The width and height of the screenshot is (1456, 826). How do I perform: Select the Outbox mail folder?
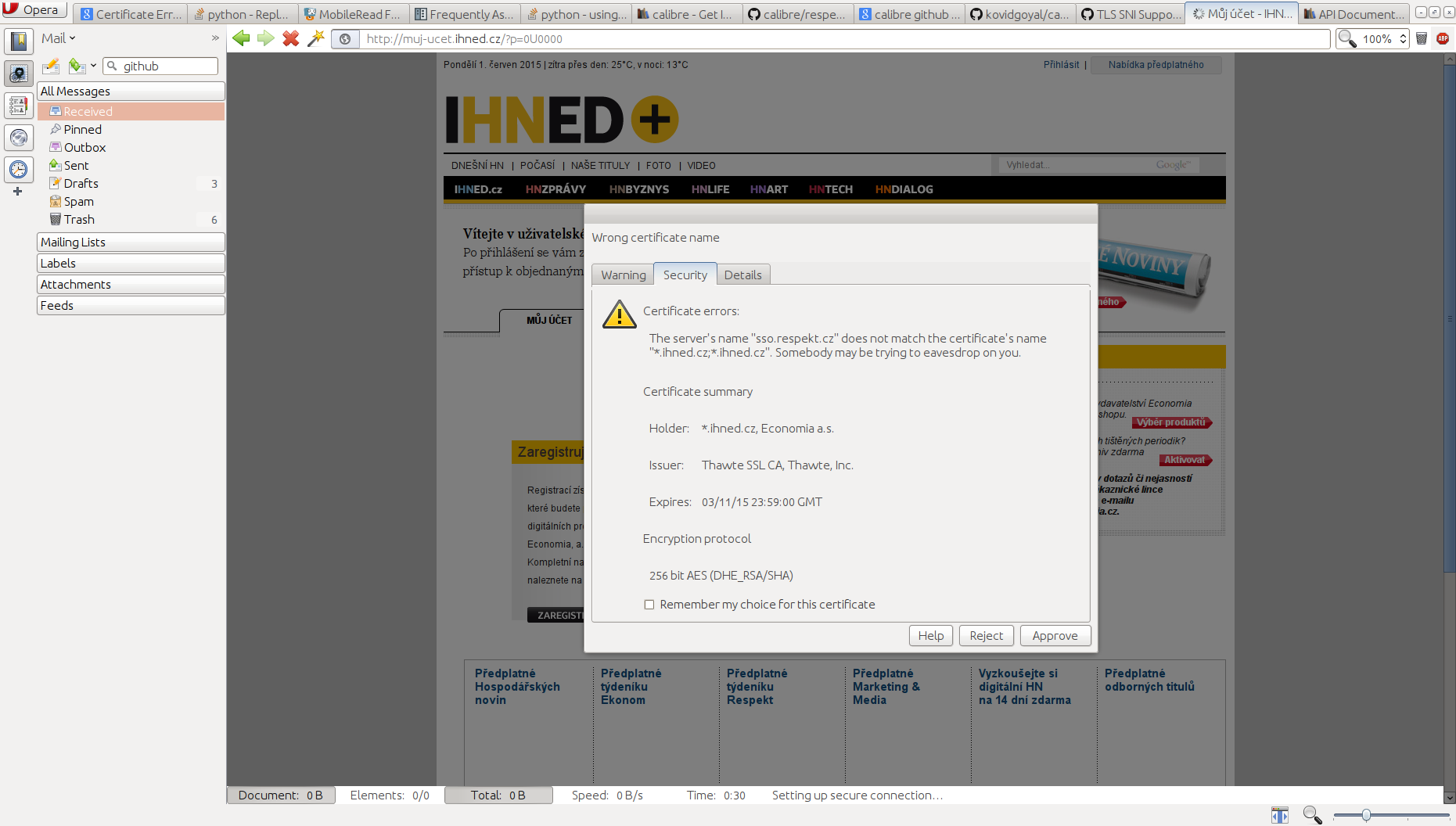(x=131, y=148)
